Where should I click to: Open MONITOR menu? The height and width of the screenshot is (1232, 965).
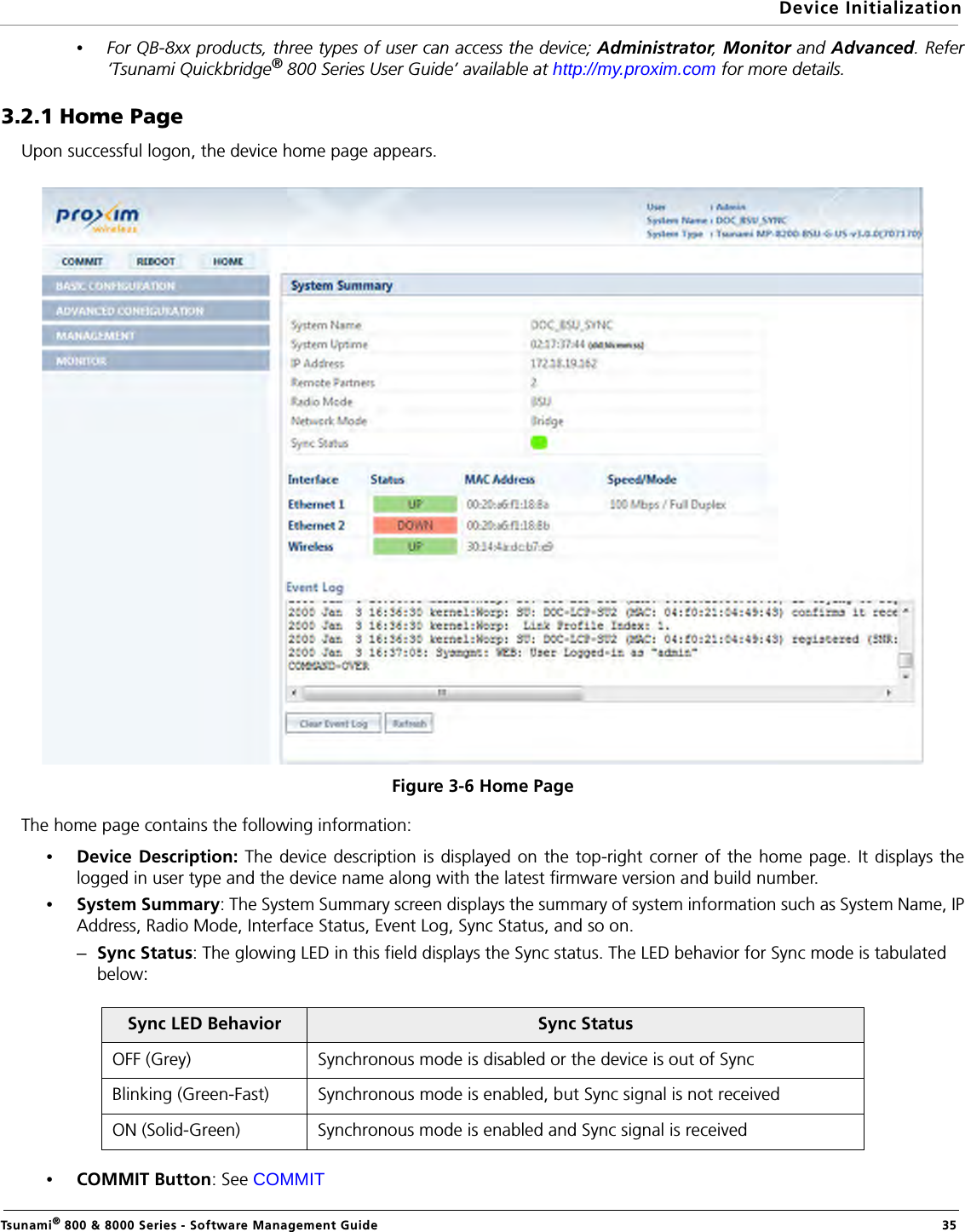coord(156,361)
